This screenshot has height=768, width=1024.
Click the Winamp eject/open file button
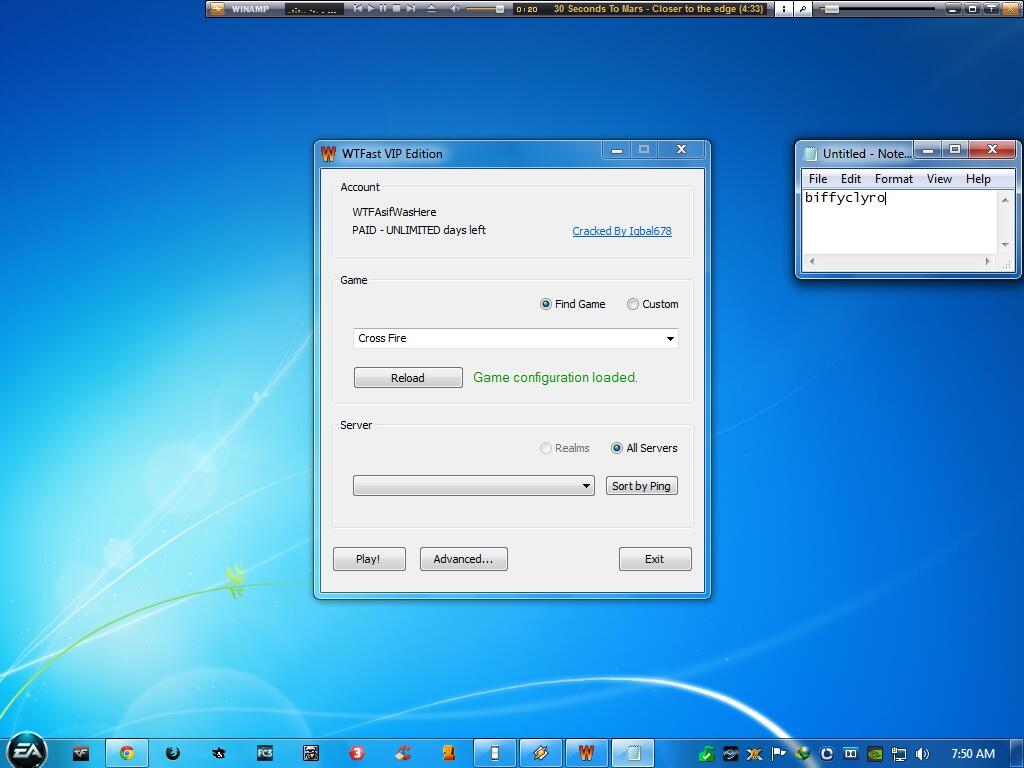click(x=431, y=8)
